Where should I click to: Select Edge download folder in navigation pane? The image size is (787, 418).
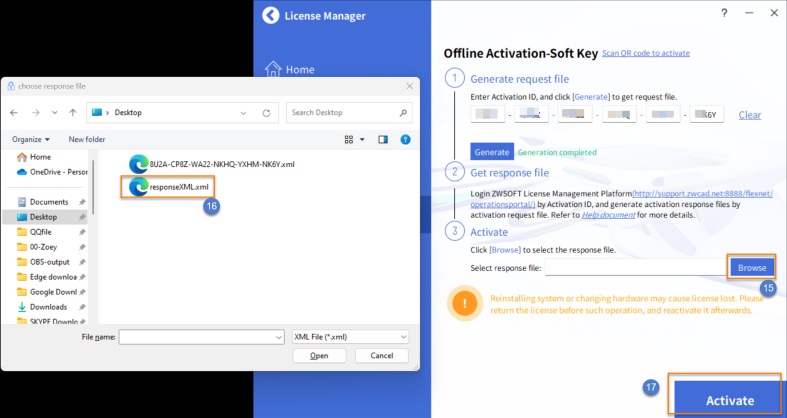coord(47,277)
